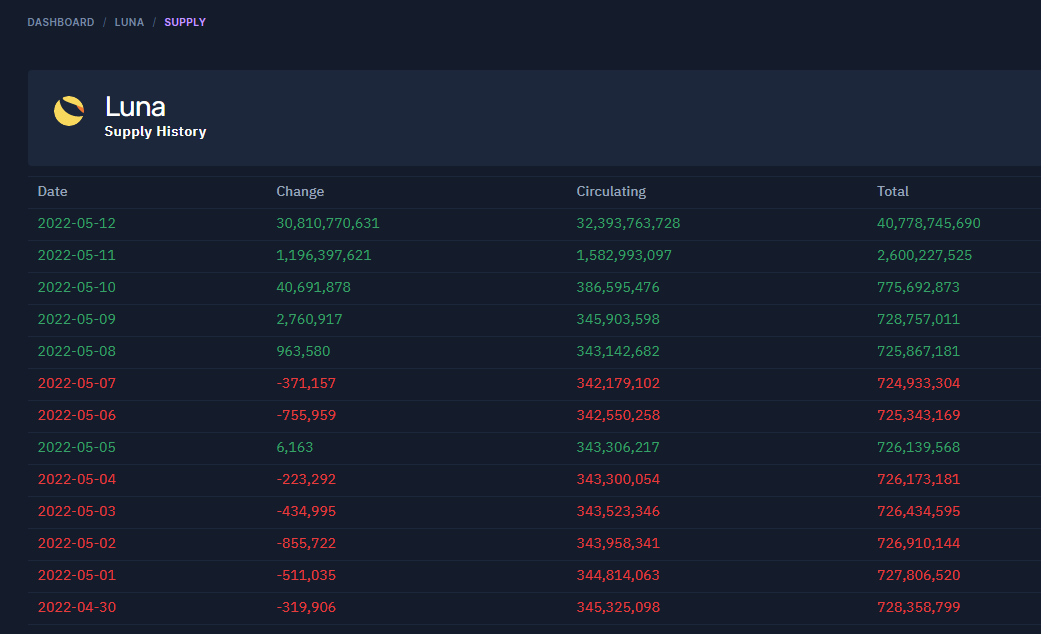Click change value 30,810,770,631
This screenshot has height=634, width=1041.
click(328, 223)
